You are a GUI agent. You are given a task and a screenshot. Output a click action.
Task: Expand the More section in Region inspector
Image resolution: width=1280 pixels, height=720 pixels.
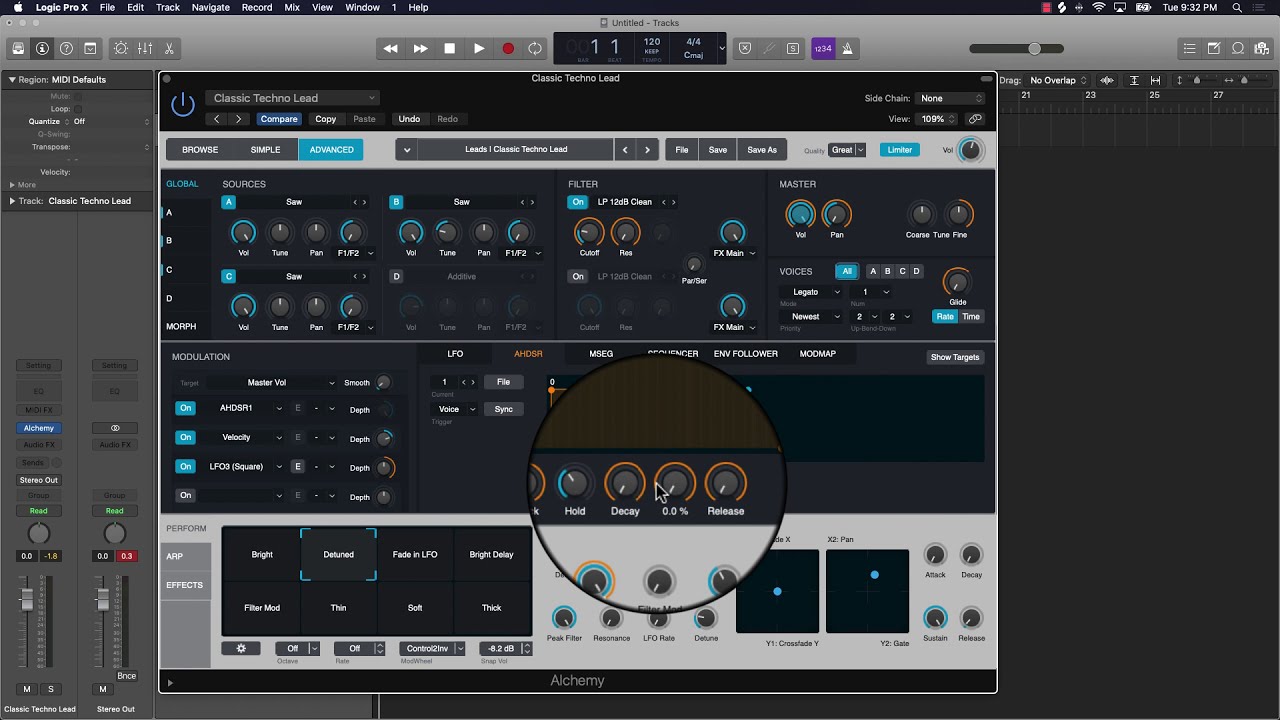click(x=22, y=185)
